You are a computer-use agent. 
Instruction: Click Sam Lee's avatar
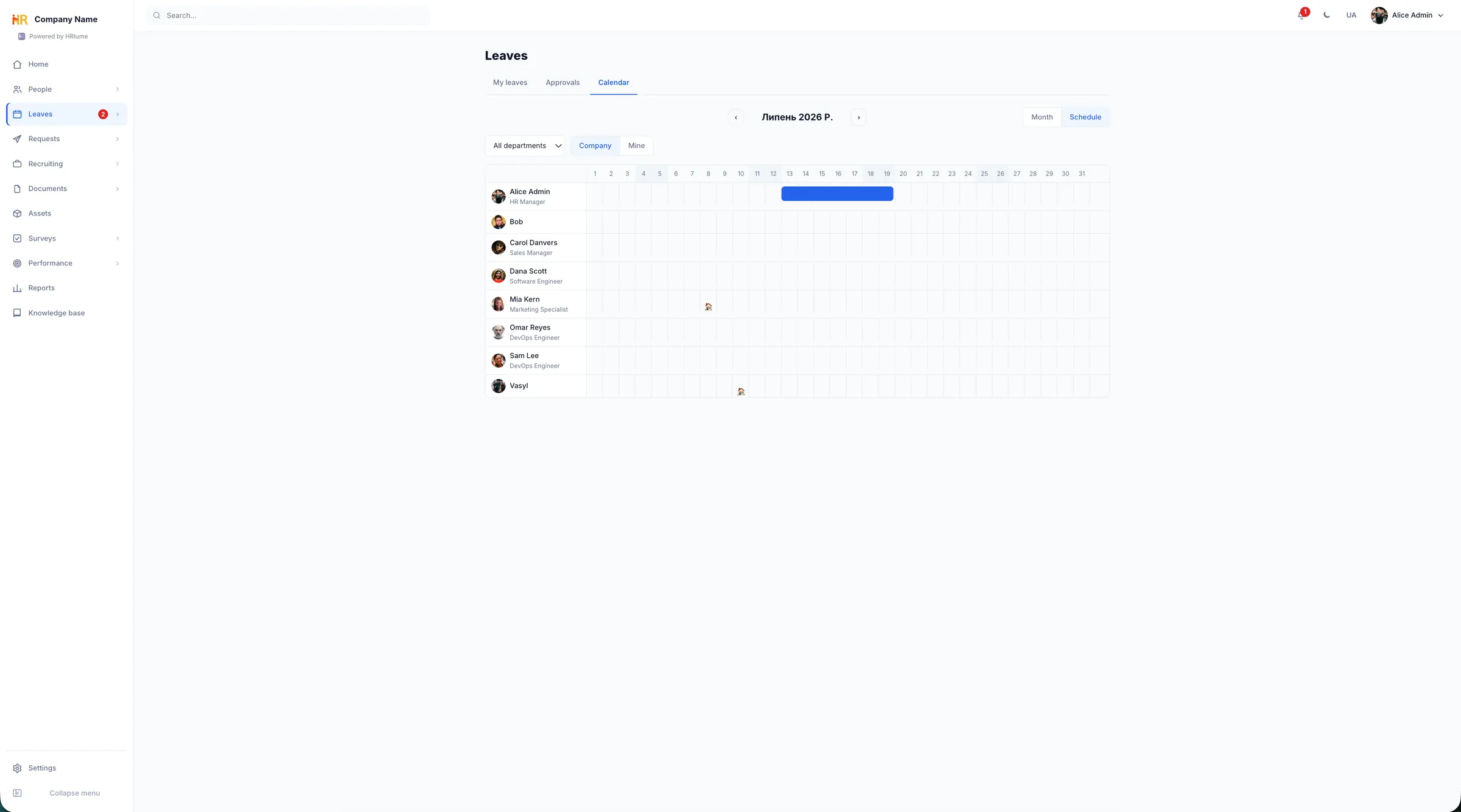pyautogui.click(x=499, y=360)
